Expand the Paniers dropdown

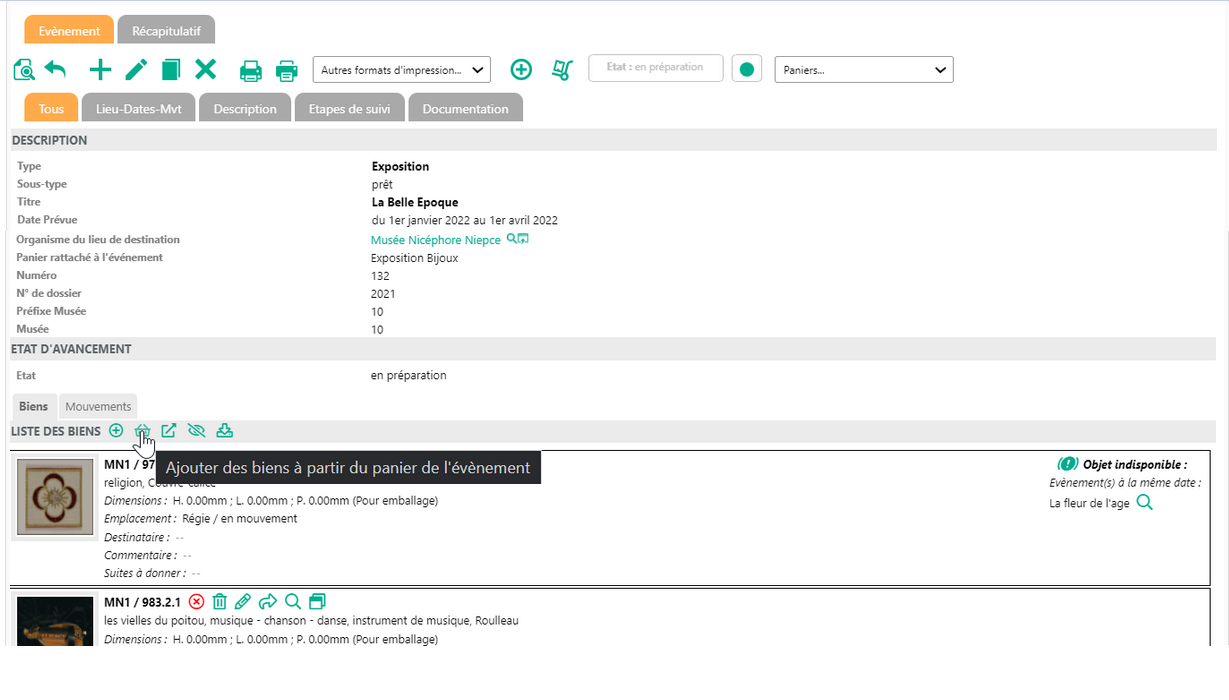pyautogui.click(x=864, y=70)
